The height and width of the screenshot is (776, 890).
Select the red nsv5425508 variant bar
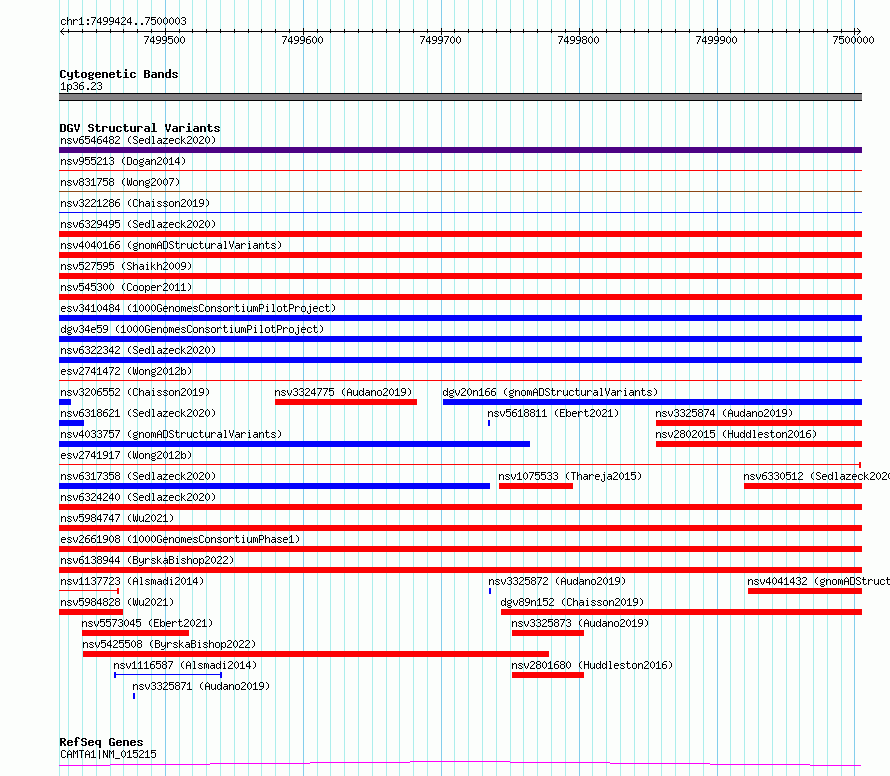316,654
